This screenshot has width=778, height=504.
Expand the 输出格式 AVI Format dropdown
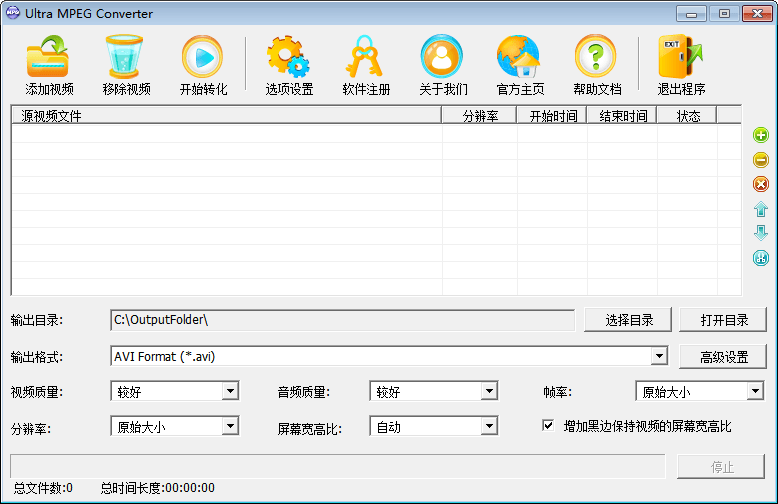click(659, 356)
